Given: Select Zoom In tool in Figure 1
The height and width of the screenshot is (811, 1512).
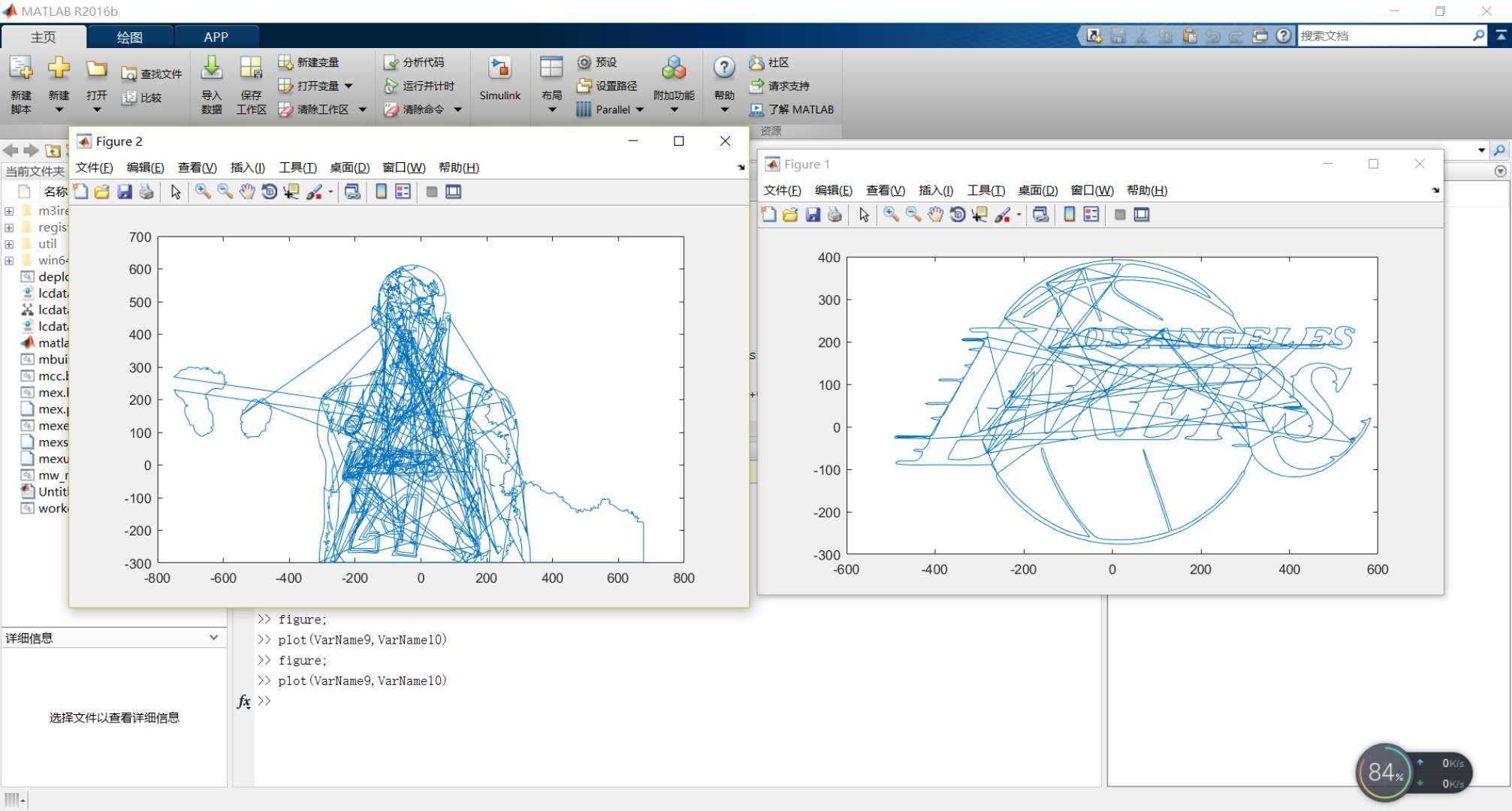Looking at the screenshot, I should (x=891, y=215).
